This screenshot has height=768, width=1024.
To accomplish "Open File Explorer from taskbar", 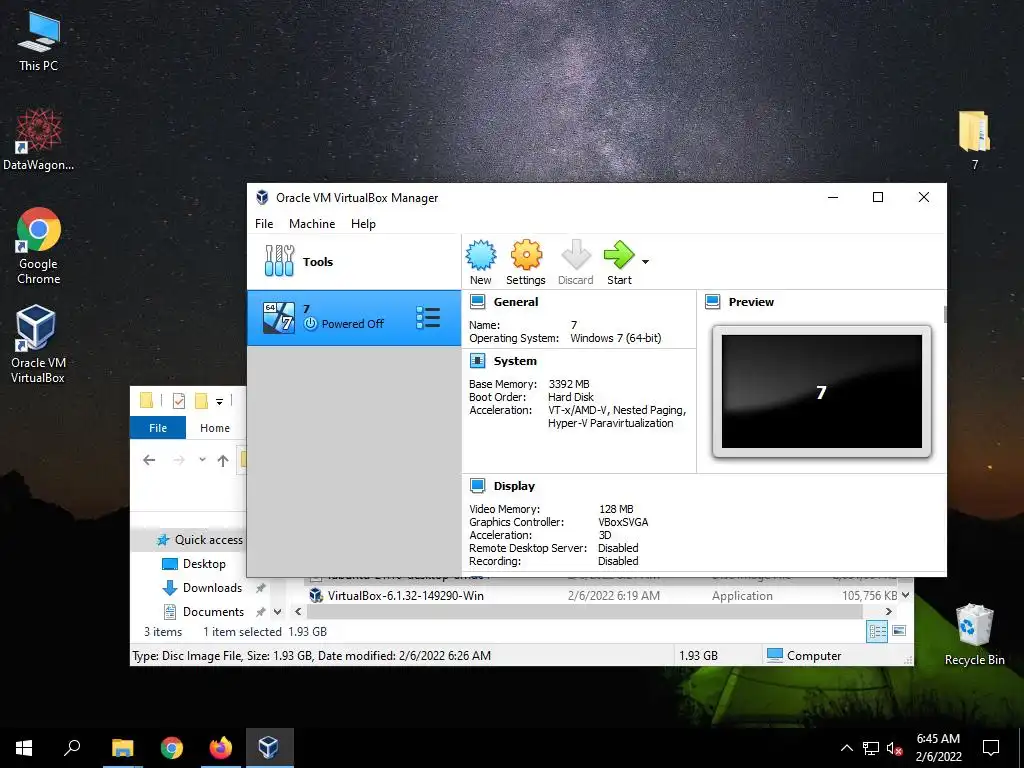I will click(x=123, y=748).
